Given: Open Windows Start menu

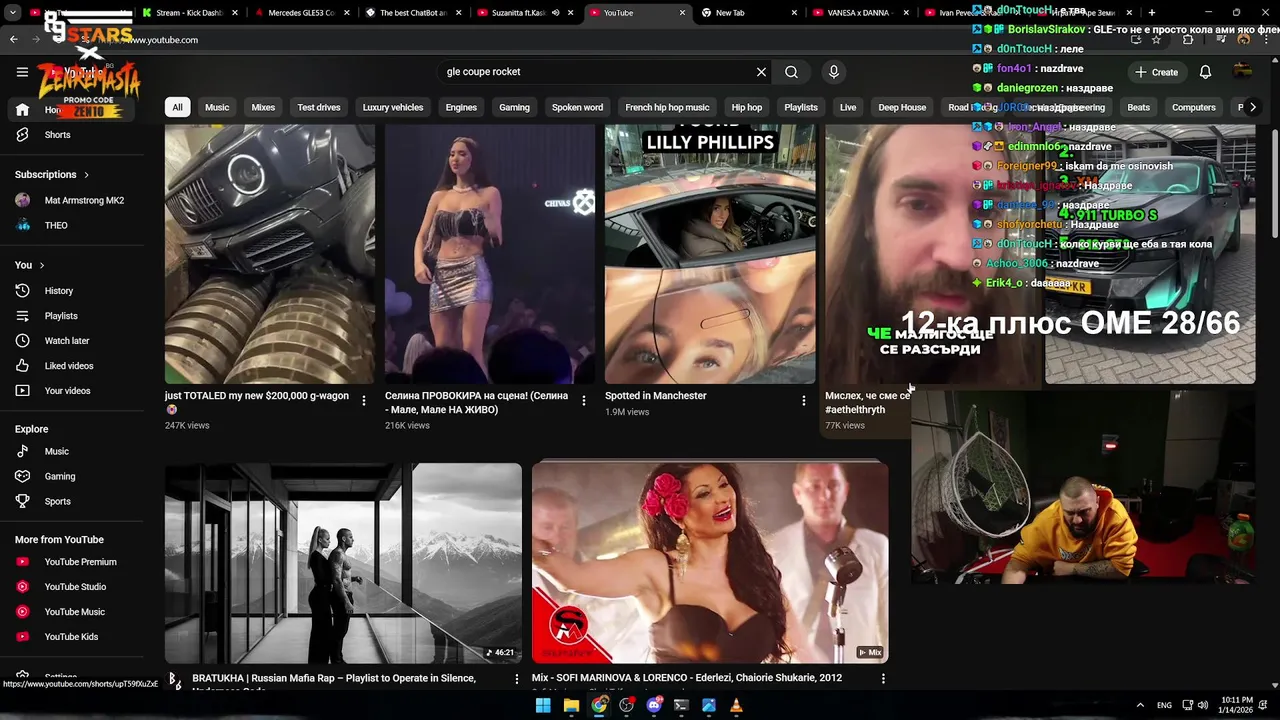Looking at the screenshot, I should click(543, 705).
